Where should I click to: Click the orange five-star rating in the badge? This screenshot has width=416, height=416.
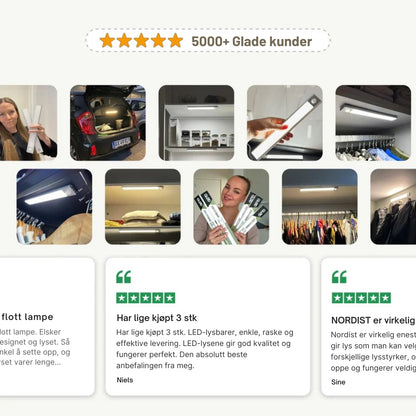coord(141,40)
